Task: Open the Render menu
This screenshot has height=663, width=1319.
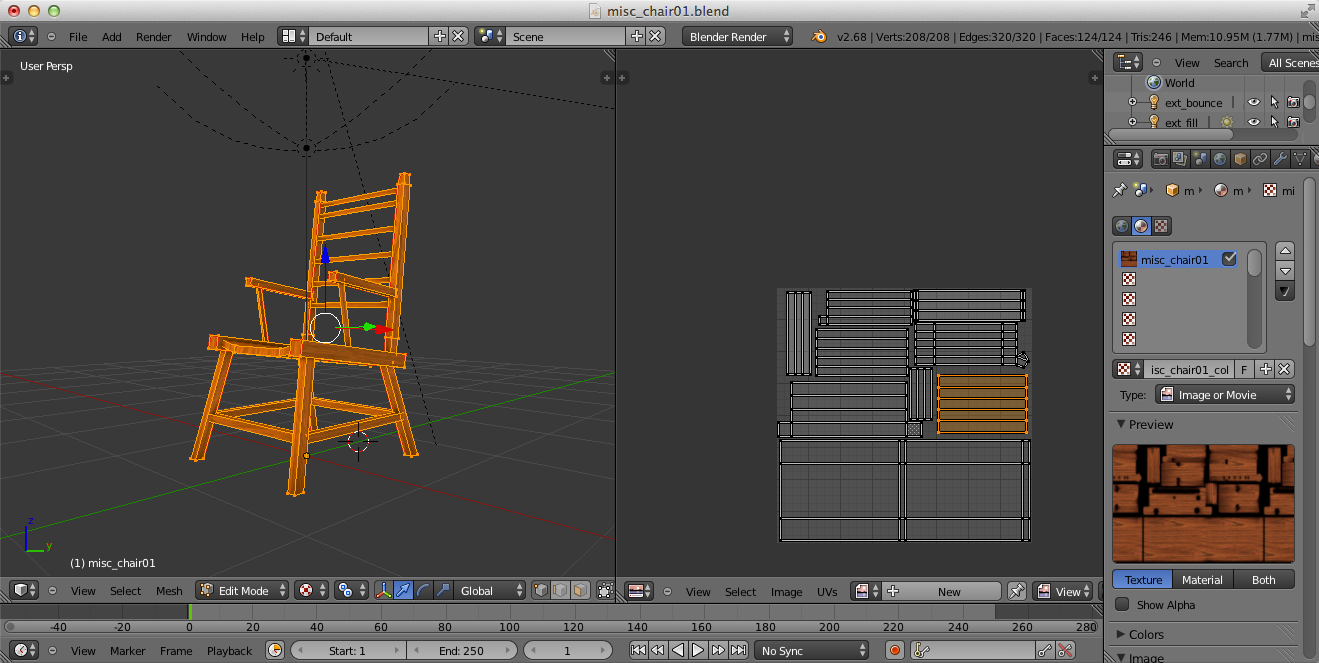Action: (x=154, y=36)
